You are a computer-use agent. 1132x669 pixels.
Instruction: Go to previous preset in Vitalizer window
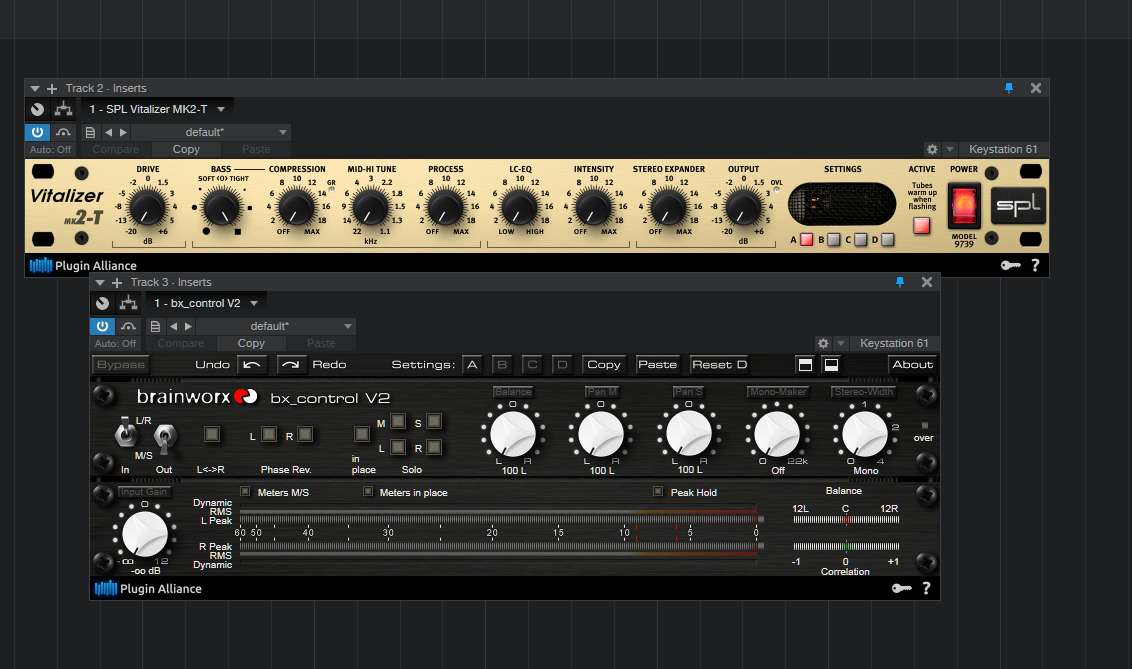(108, 132)
